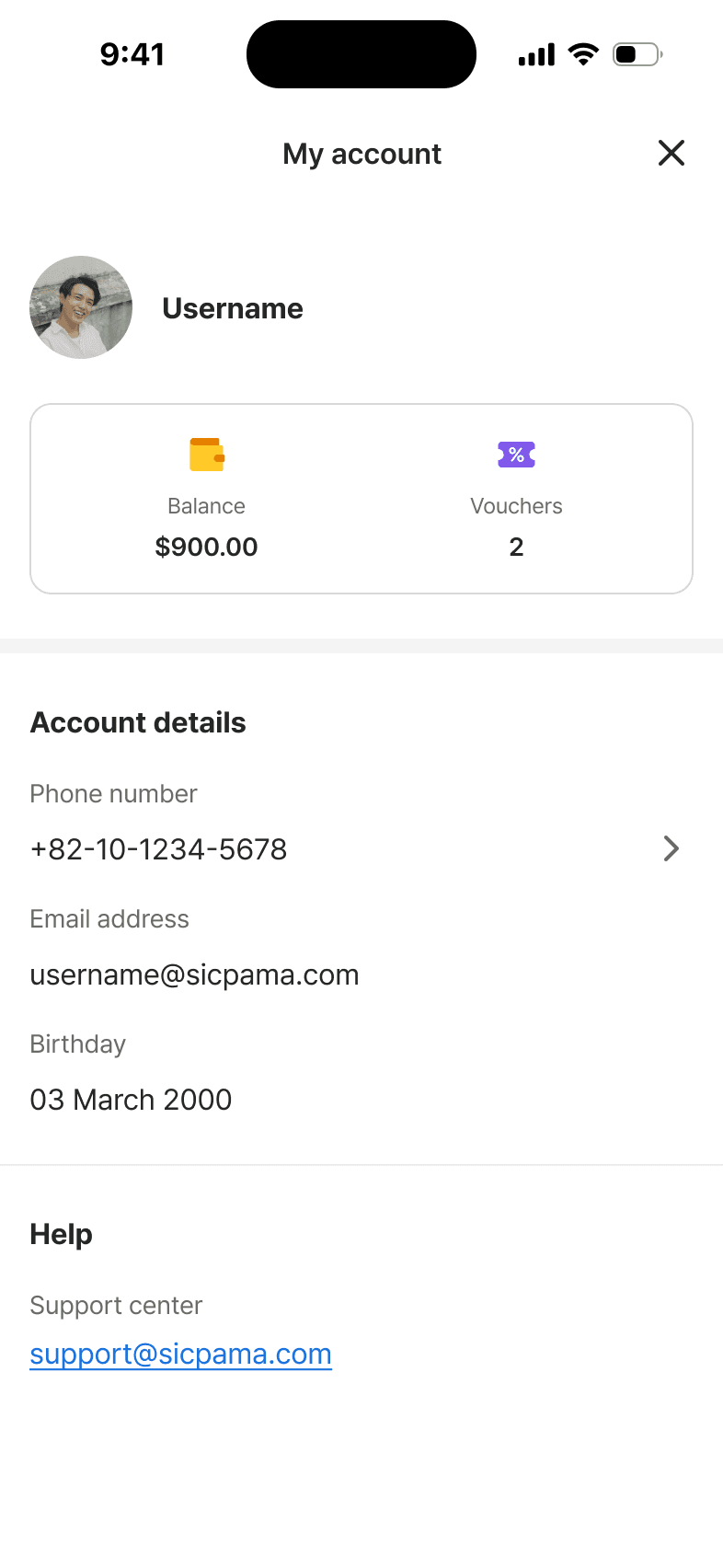The width and height of the screenshot is (723, 1568).
Task: Tap the Wi-Fi status bar icon
Action: click(583, 54)
